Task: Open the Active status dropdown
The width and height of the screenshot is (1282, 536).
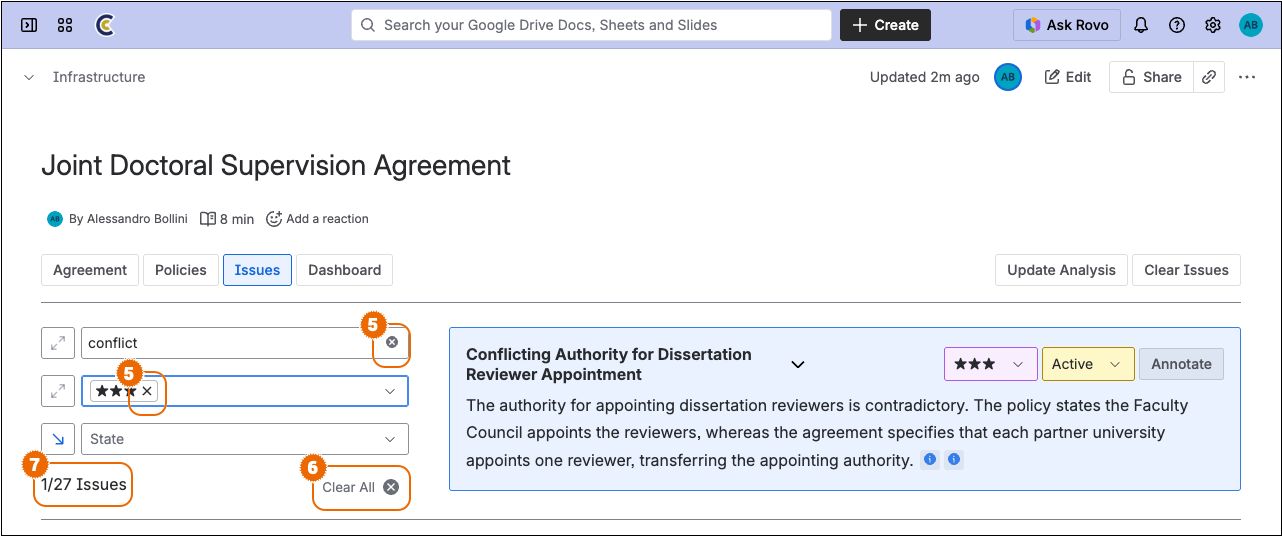Action: pos(1087,364)
